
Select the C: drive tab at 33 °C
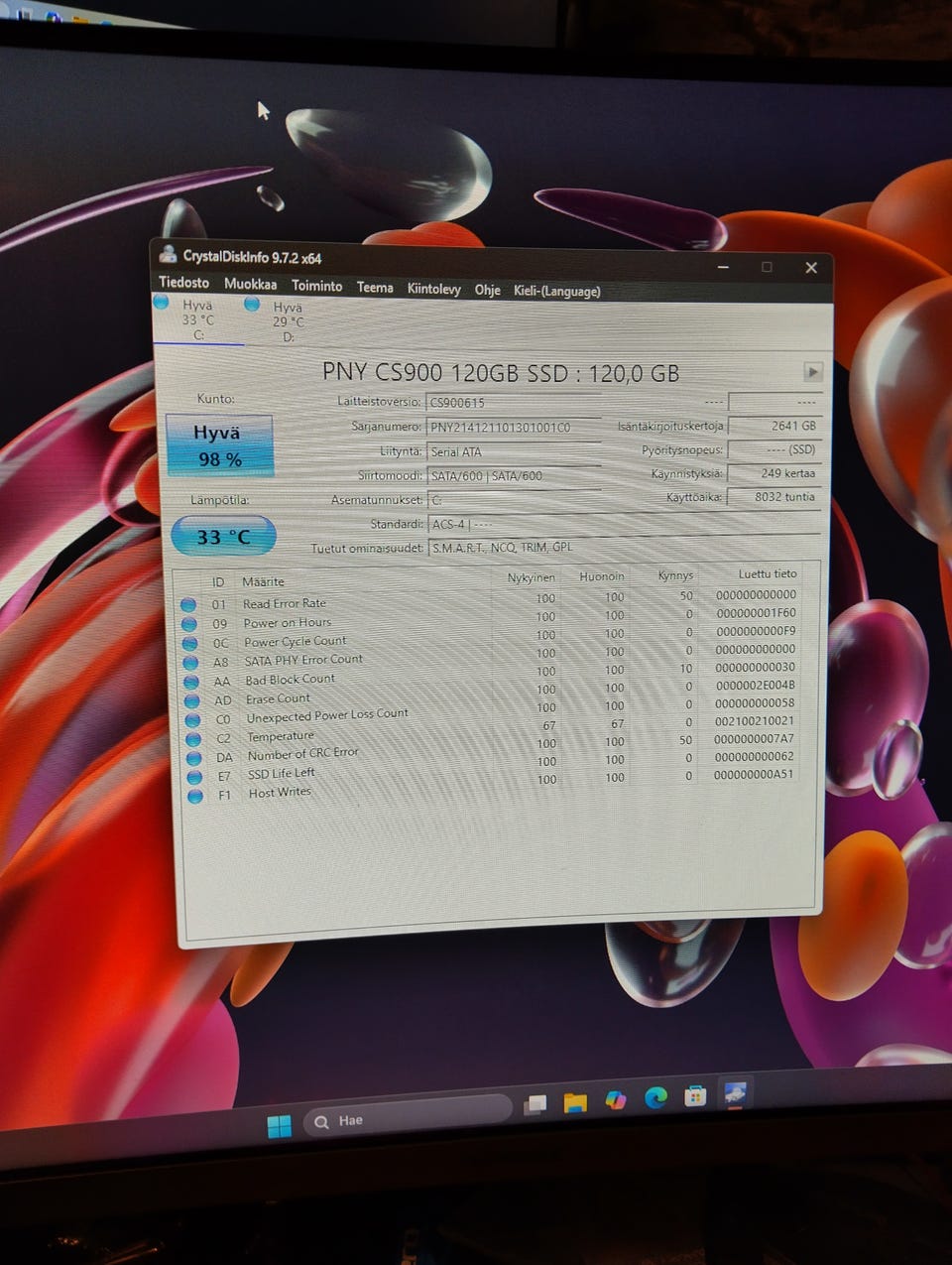(196, 318)
